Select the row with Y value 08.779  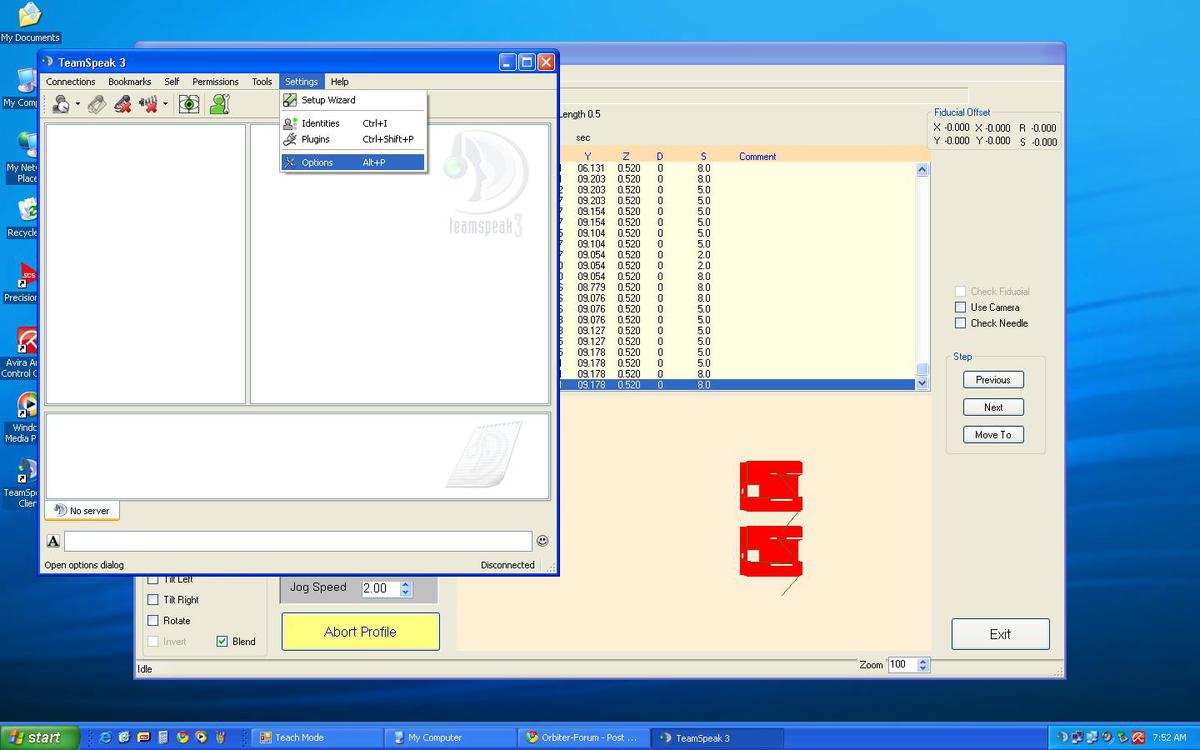click(x=736, y=287)
